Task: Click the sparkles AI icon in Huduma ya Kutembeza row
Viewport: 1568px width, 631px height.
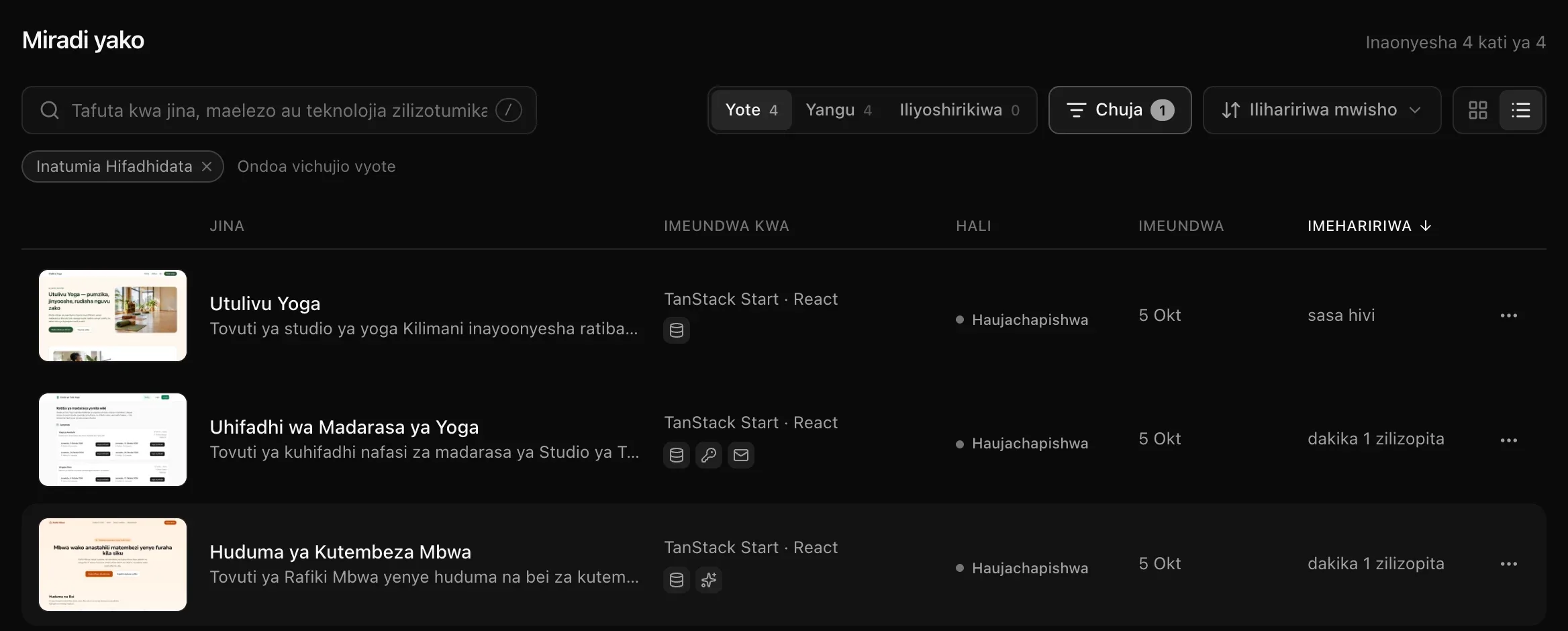Action: click(x=709, y=580)
